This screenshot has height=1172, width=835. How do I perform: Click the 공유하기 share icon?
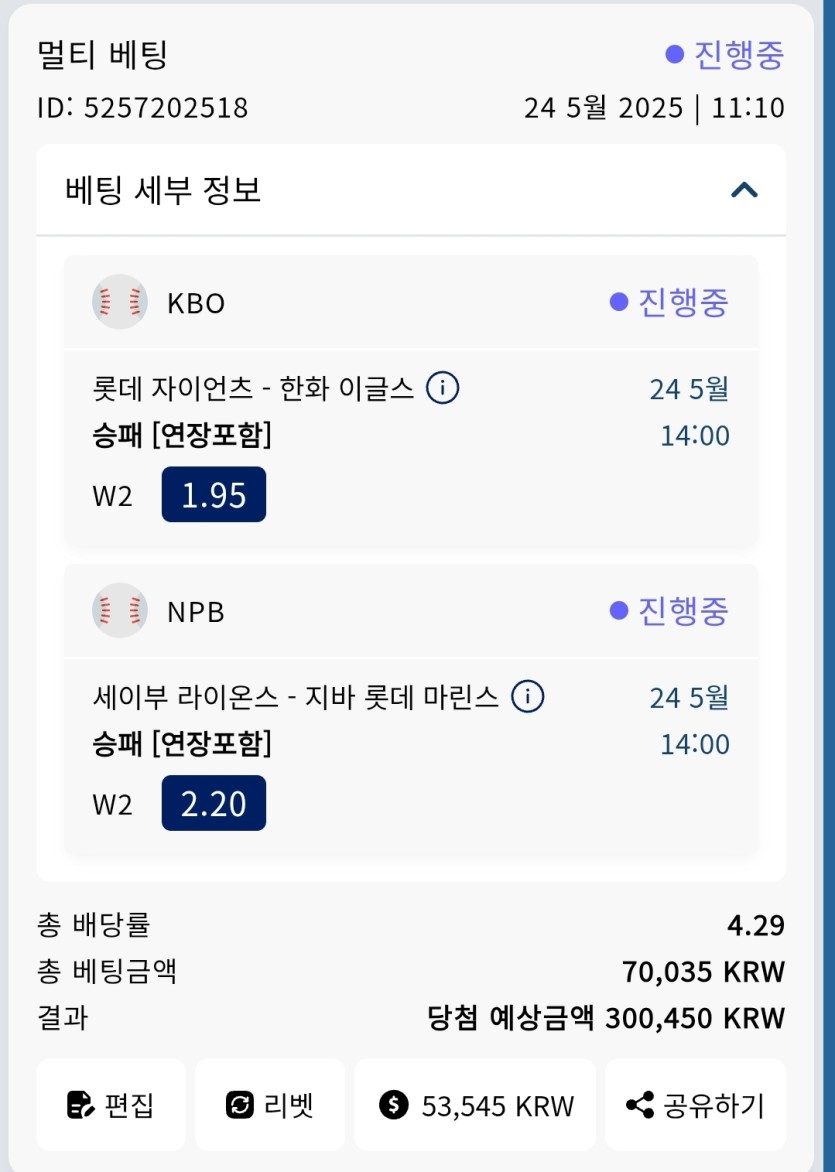(x=640, y=1105)
